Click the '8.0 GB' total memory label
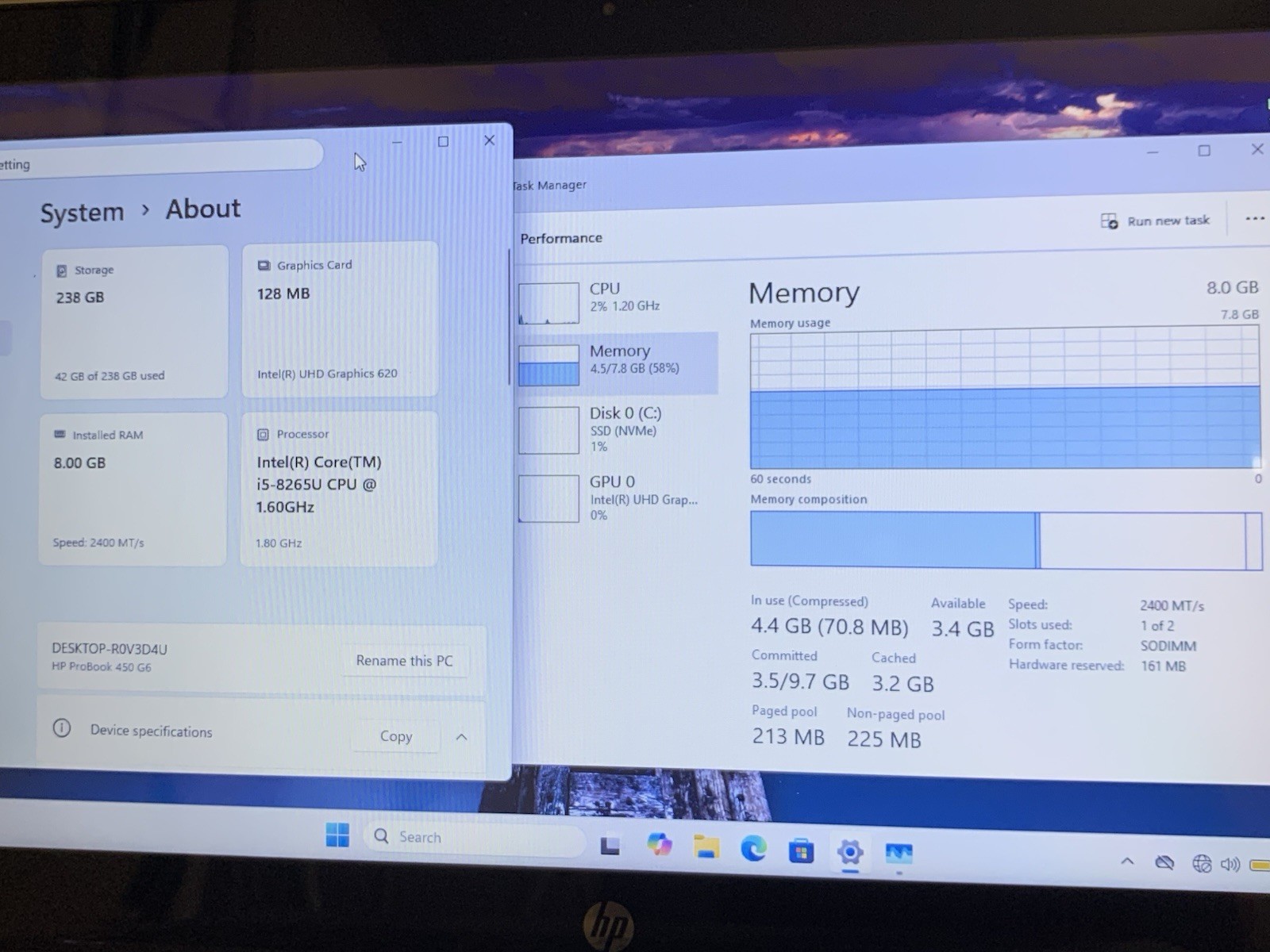This screenshot has height=952, width=1270. click(1232, 287)
